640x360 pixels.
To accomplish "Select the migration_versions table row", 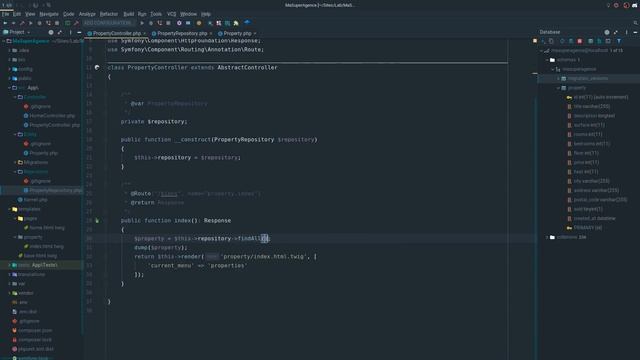I will (588, 78).
